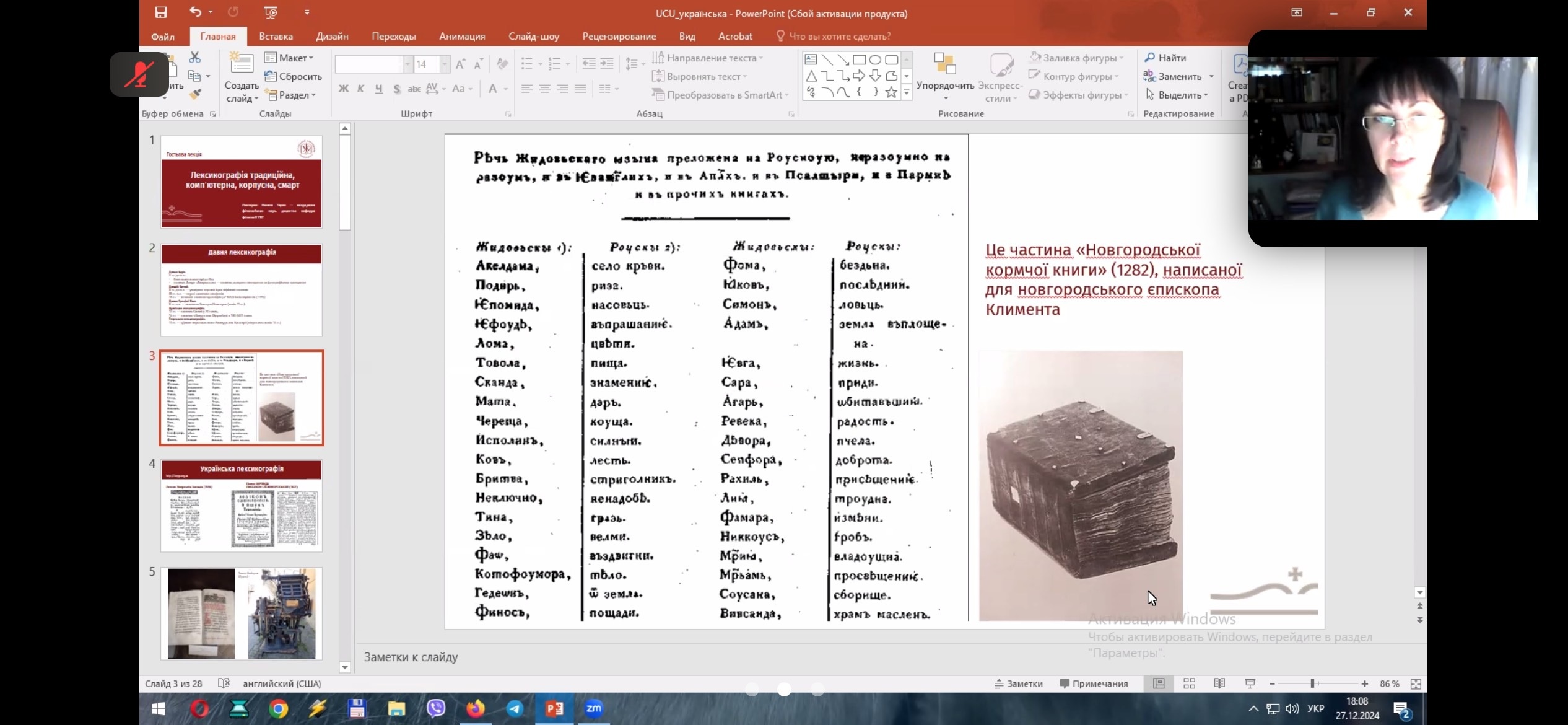Open the font name dropdown
This screenshot has width=1568, height=725.
click(x=407, y=64)
